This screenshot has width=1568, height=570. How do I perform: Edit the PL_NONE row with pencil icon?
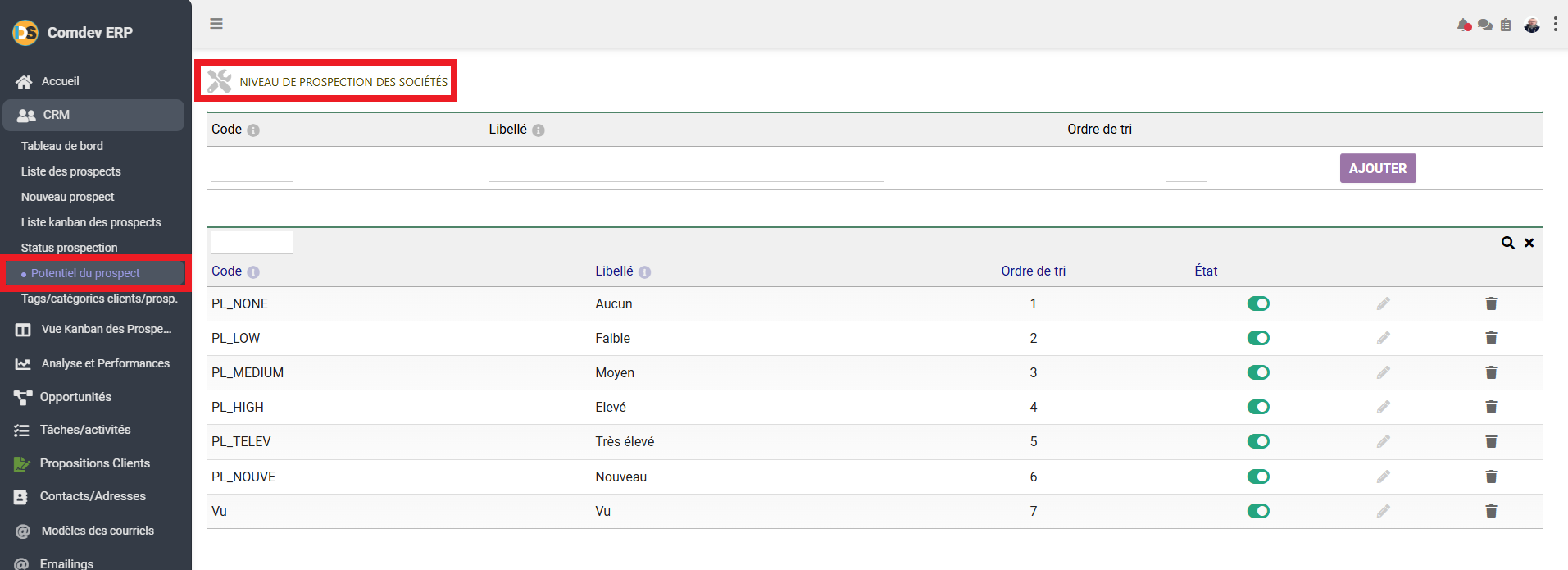pos(1384,303)
